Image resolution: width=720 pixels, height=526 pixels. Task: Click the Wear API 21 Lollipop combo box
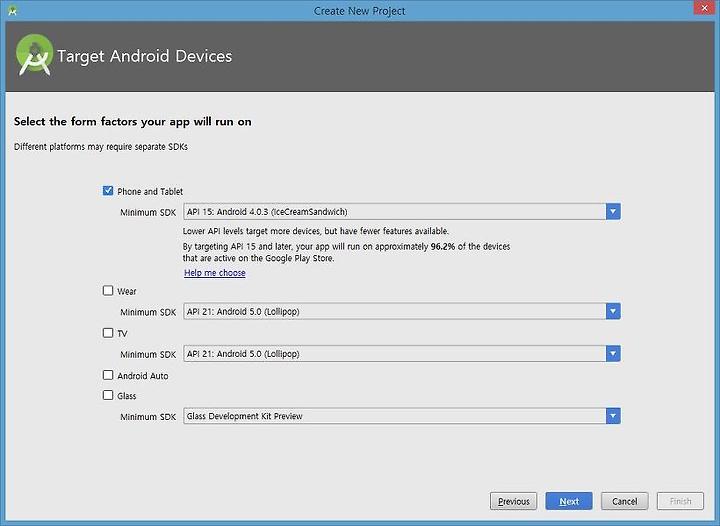click(402, 311)
